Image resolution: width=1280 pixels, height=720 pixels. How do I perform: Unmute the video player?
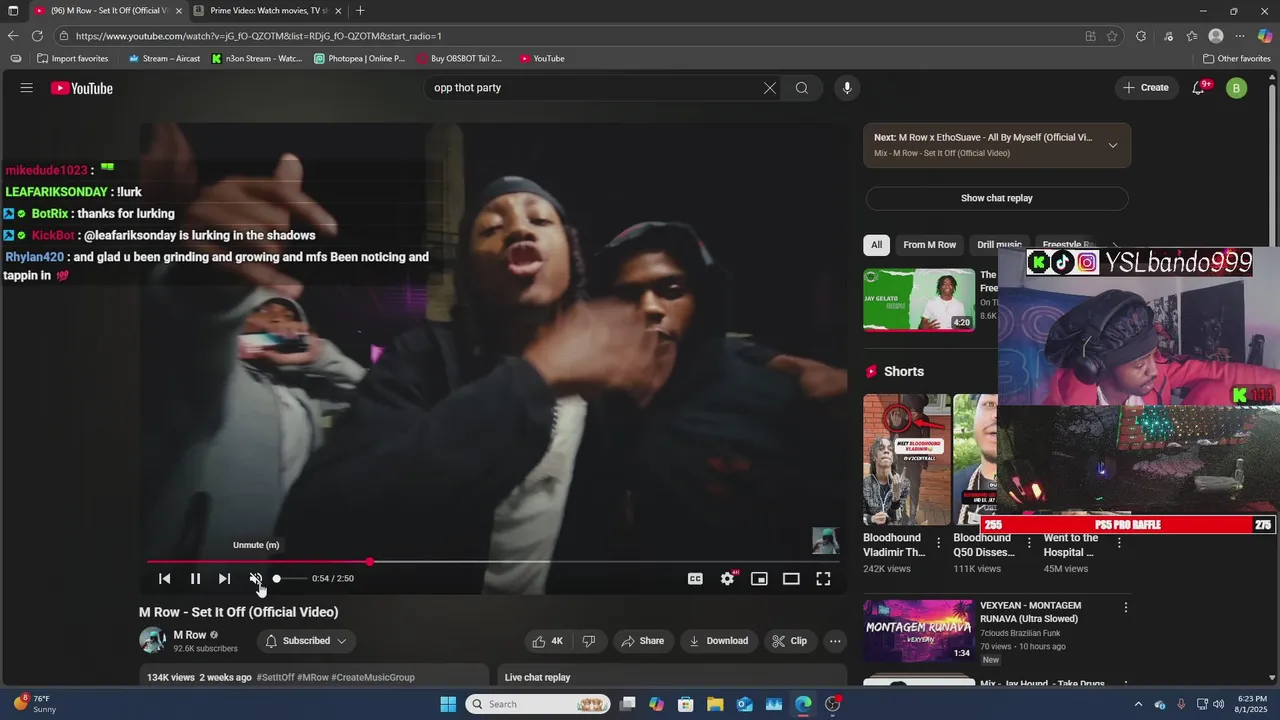tap(256, 579)
